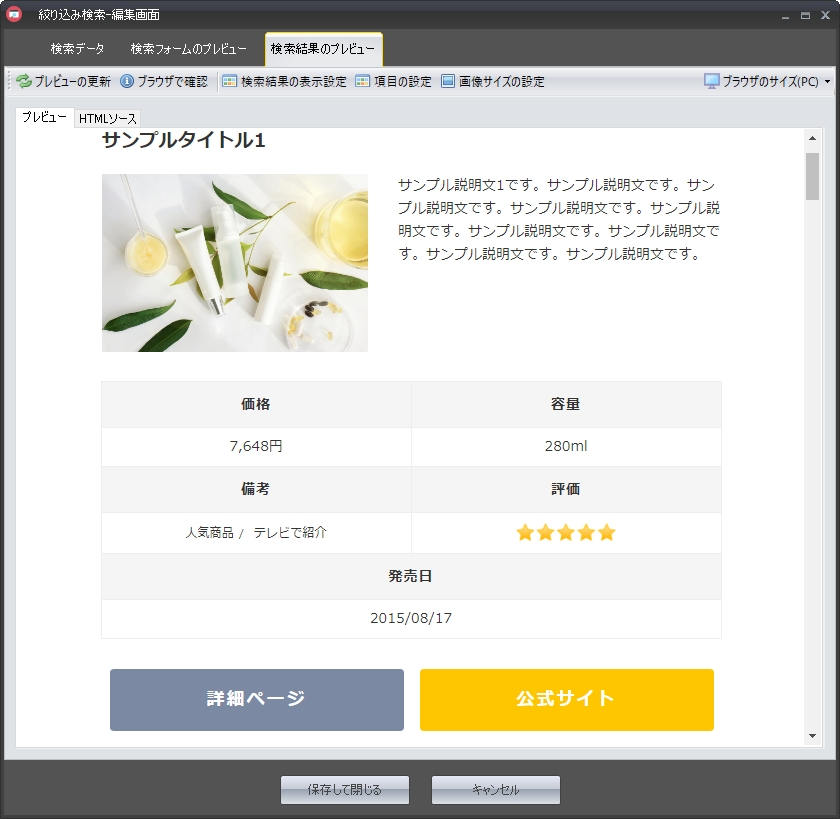840x819 pixels.
Task: Click the gray 詳細ページ button
Action: tap(257, 699)
